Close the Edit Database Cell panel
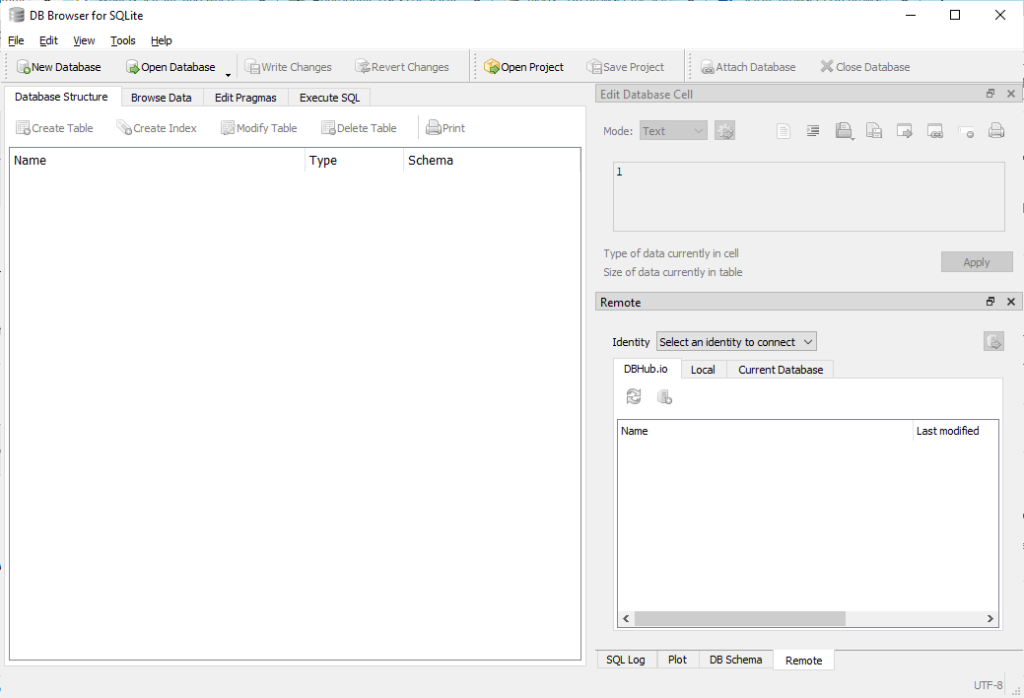The image size is (1024, 698). coord(1011,94)
